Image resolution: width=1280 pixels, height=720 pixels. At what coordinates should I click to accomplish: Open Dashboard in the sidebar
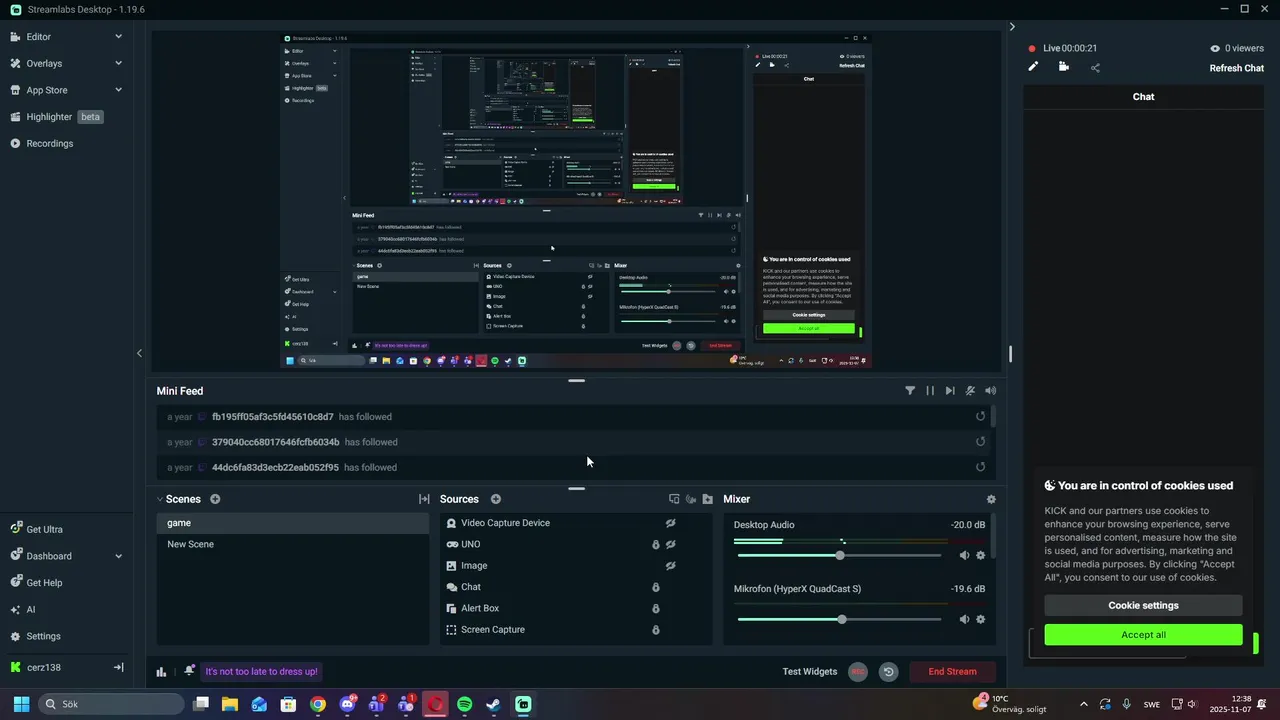pos(48,556)
